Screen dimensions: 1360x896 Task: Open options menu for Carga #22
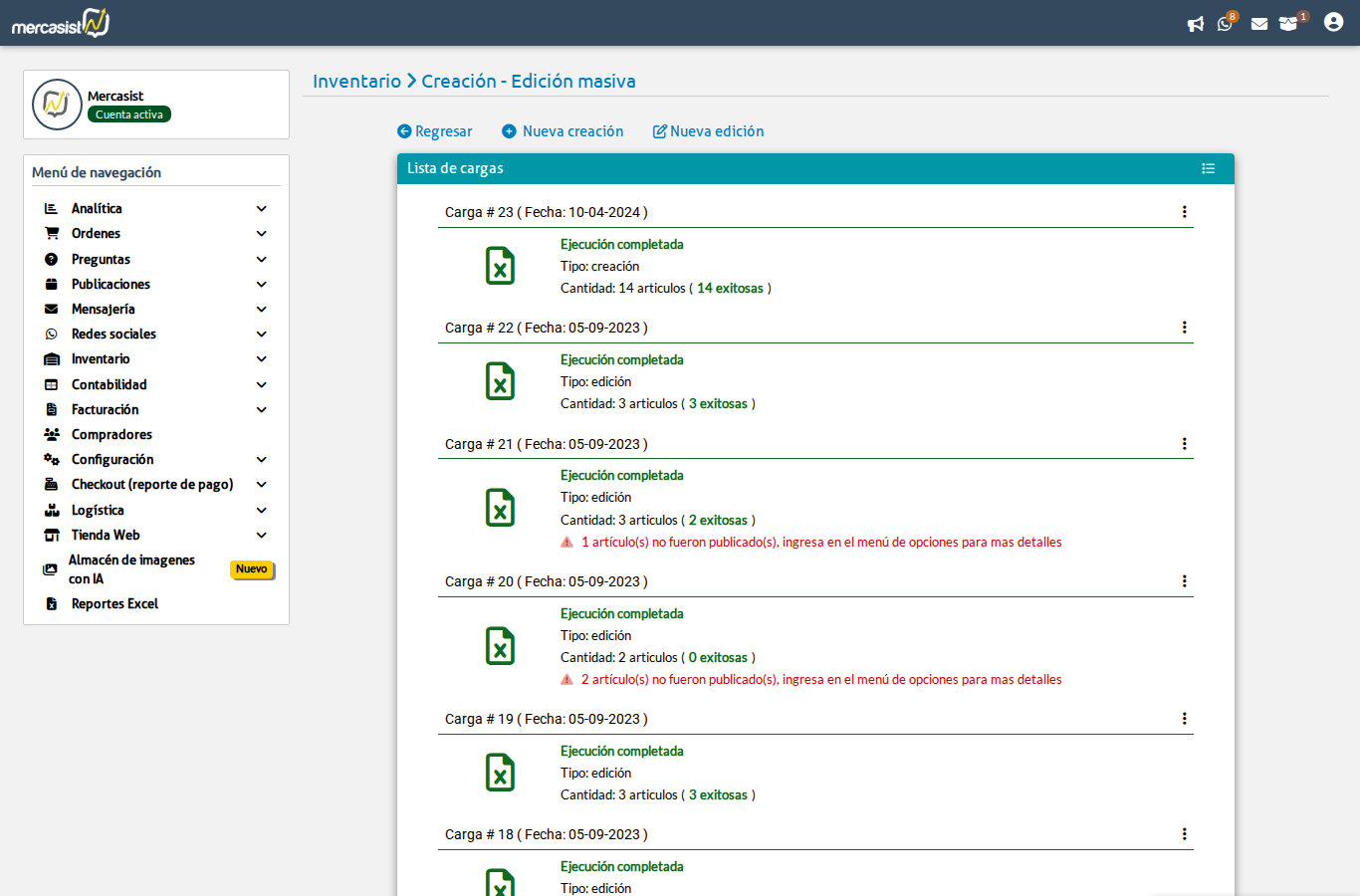[x=1184, y=328]
